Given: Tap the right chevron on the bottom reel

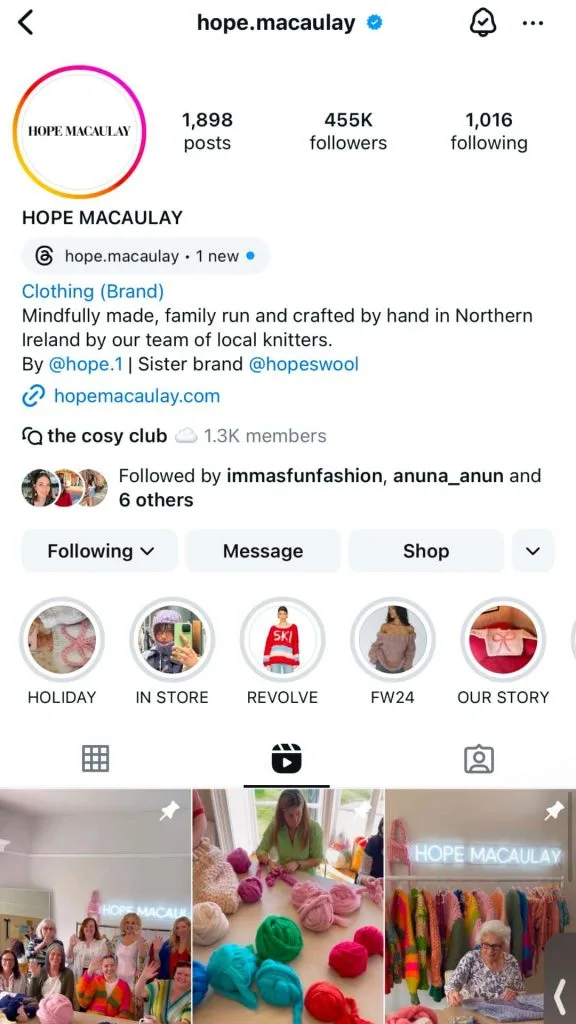Looking at the screenshot, I should pos(559,995).
